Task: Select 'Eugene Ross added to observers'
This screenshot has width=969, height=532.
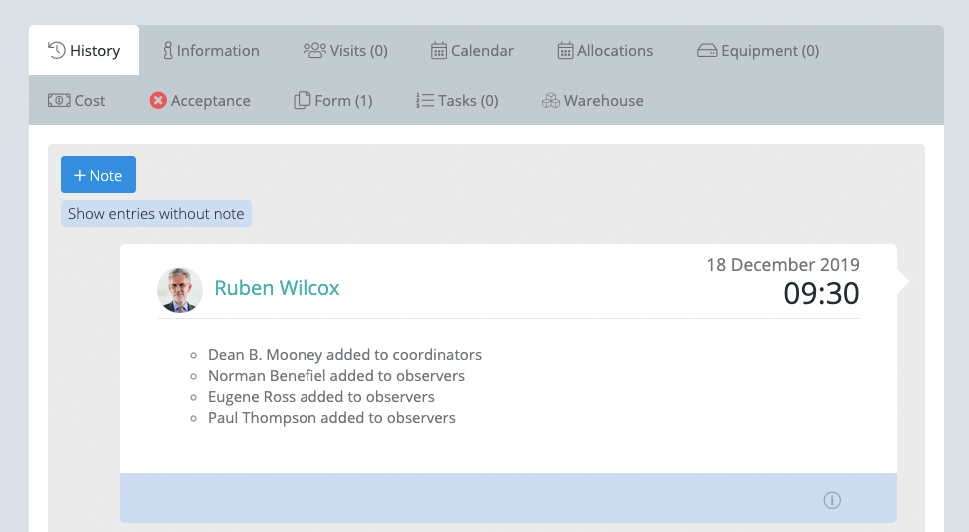Action: (321, 397)
